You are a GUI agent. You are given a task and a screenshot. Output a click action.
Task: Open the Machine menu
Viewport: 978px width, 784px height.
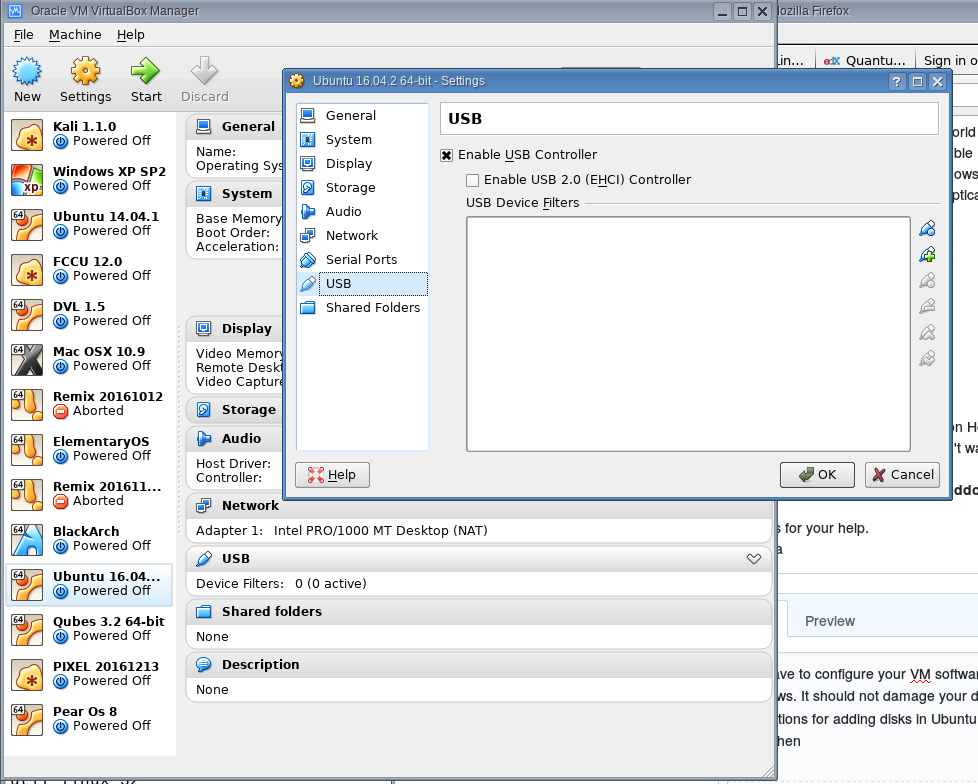click(x=75, y=34)
